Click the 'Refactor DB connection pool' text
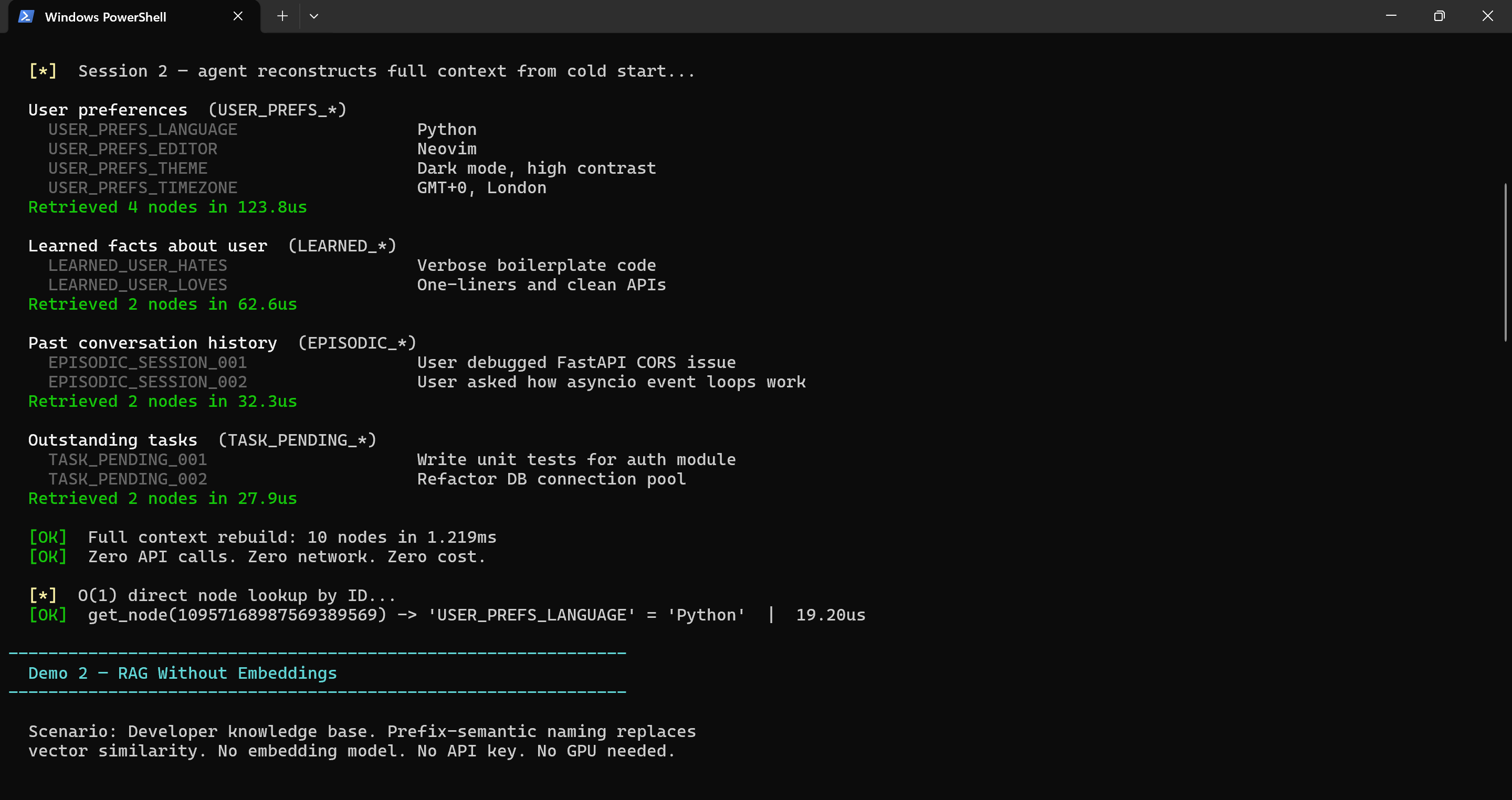The width and height of the screenshot is (1512, 800). click(551, 479)
